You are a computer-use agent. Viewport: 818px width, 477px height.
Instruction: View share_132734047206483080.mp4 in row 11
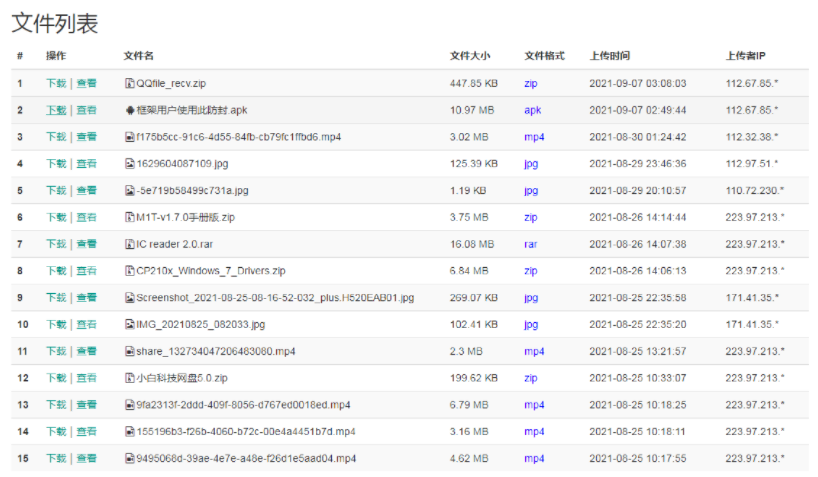point(87,351)
